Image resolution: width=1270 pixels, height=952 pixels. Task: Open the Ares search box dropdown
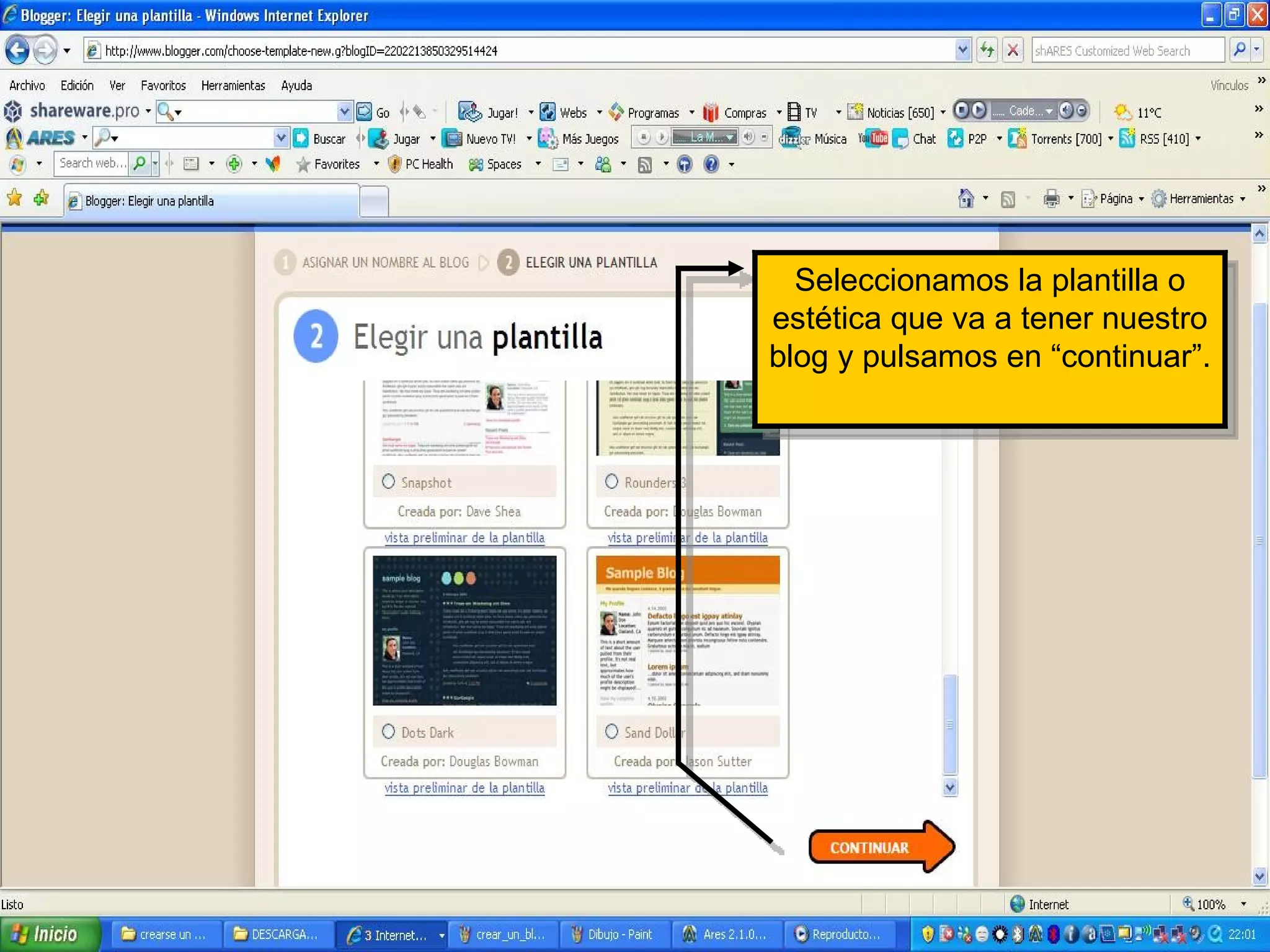pyautogui.click(x=281, y=138)
